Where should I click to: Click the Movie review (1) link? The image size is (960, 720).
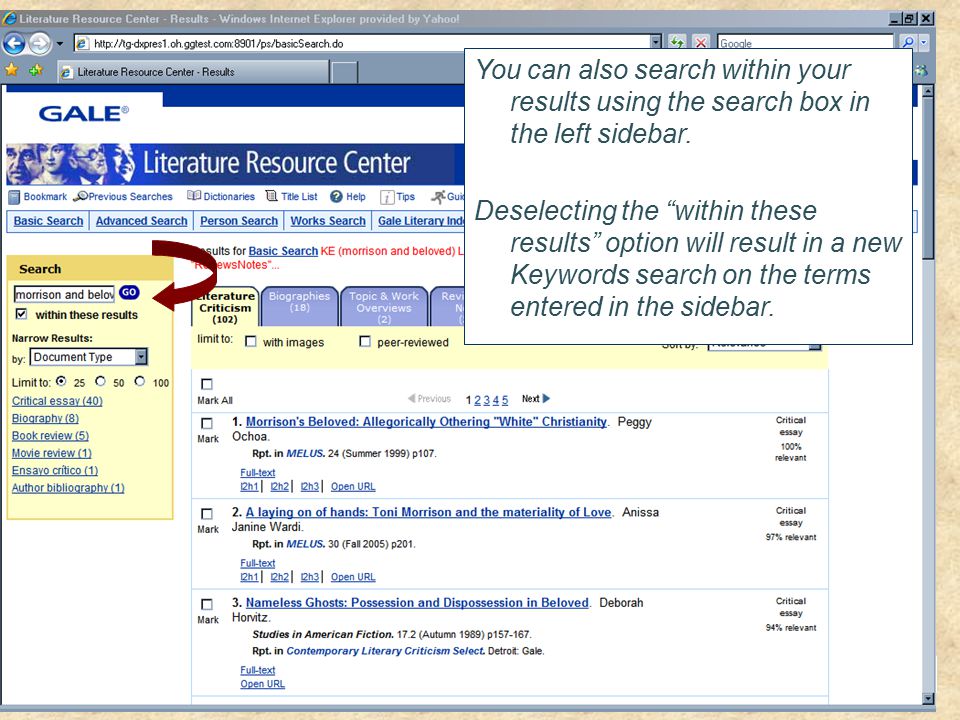pyautogui.click(x=51, y=453)
